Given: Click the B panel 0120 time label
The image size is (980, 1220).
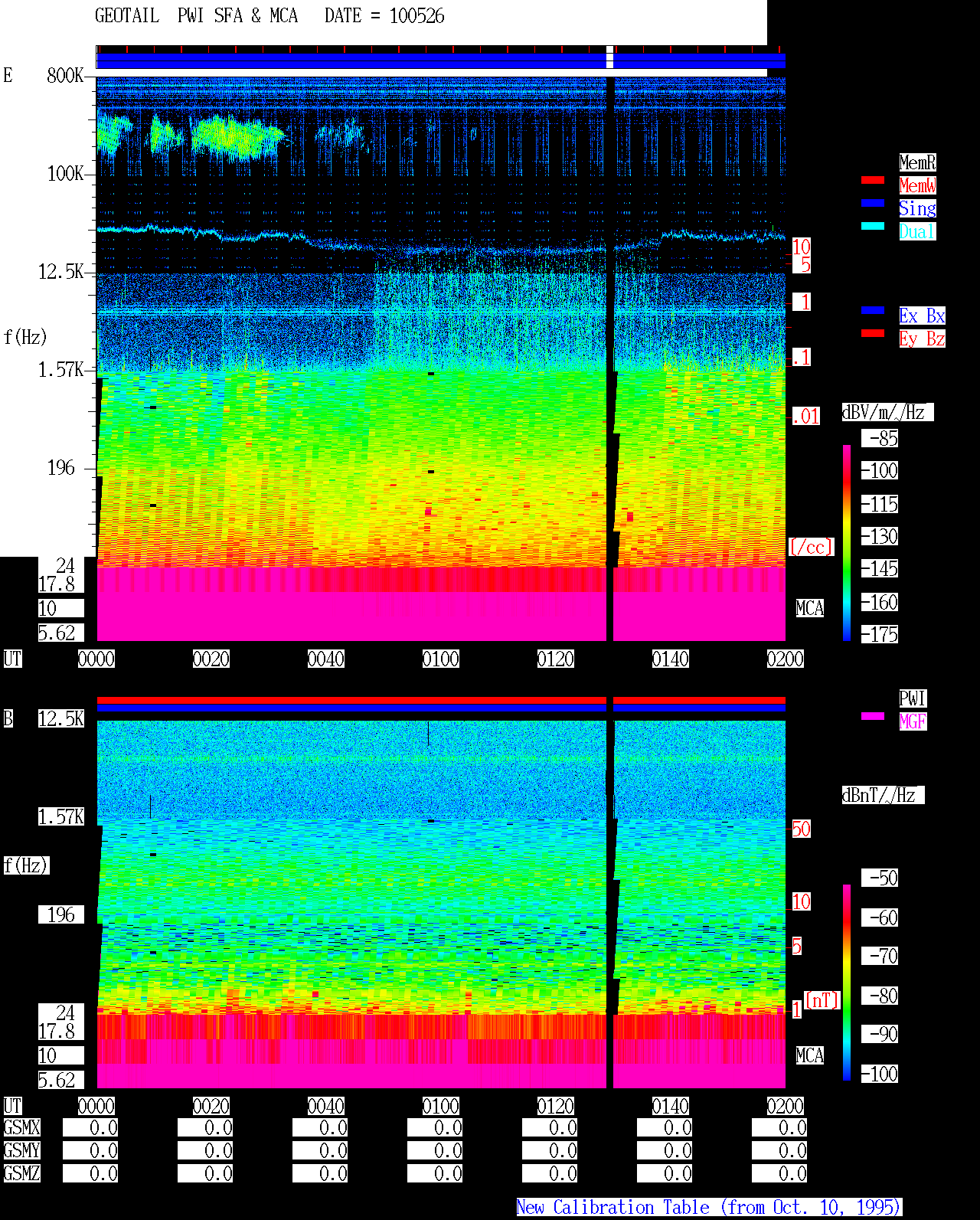Looking at the screenshot, I should [555, 1106].
